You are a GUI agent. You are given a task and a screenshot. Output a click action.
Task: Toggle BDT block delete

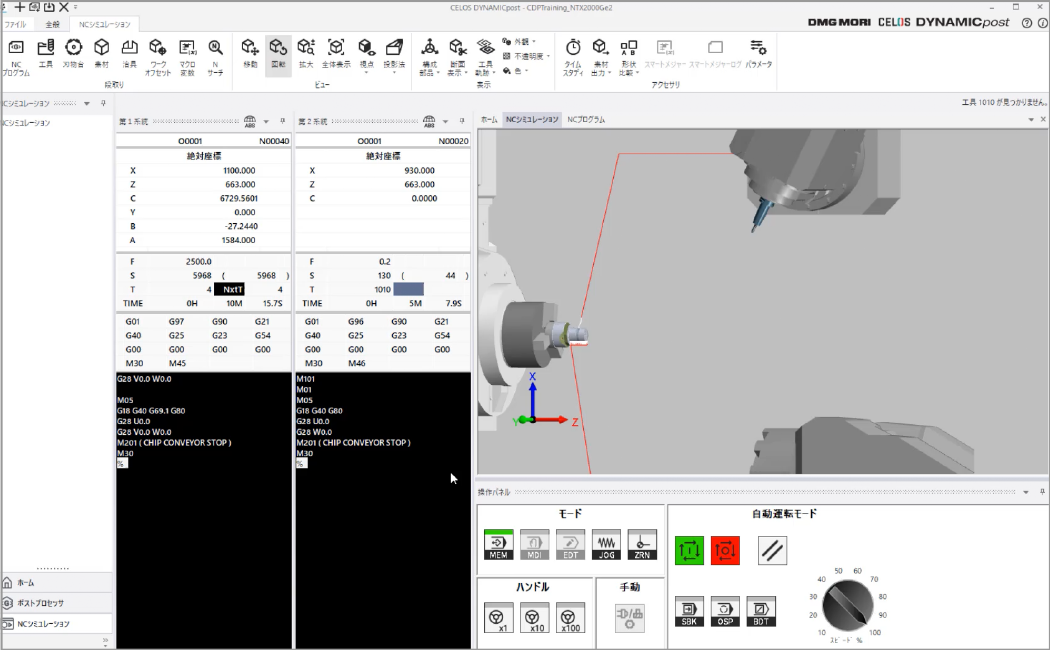coord(761,611)
